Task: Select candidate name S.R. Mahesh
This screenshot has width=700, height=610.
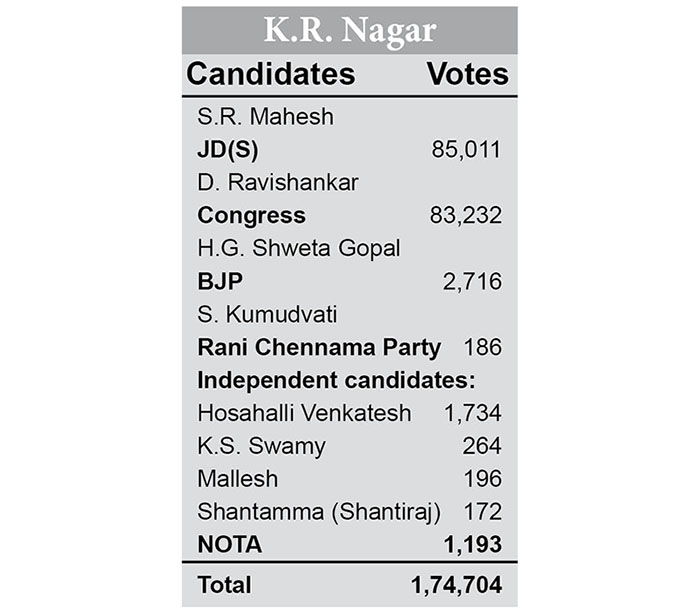Action: click(x=265, y=117)
